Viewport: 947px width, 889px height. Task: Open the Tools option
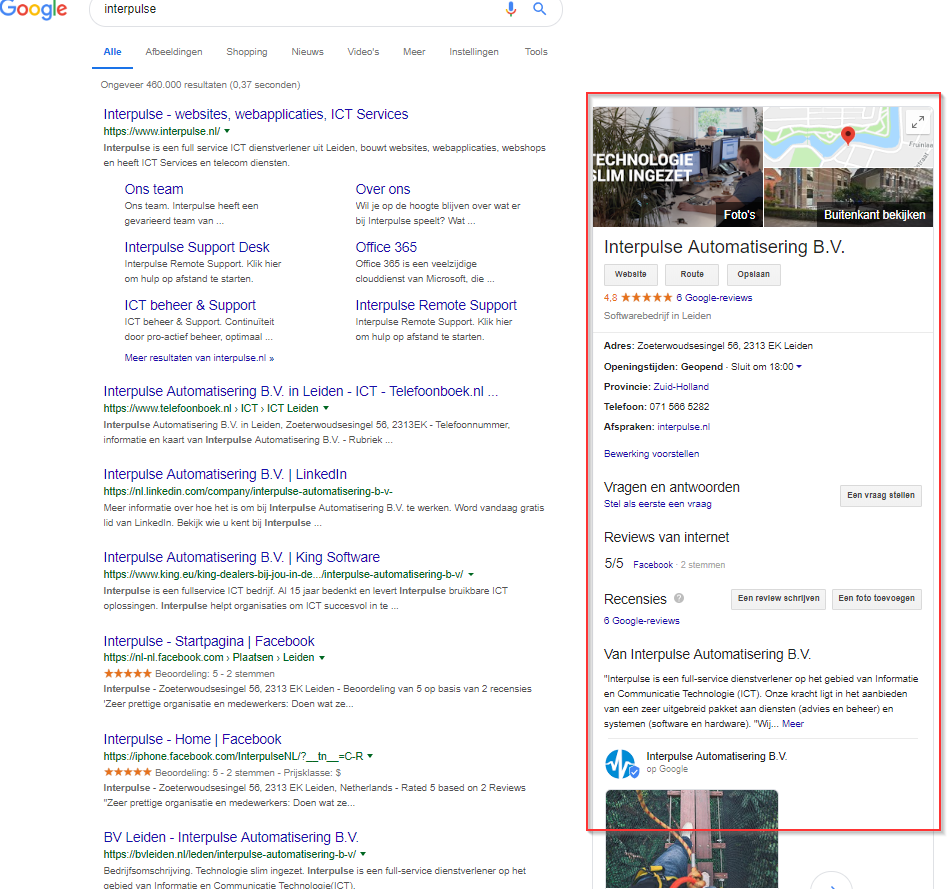536,52
